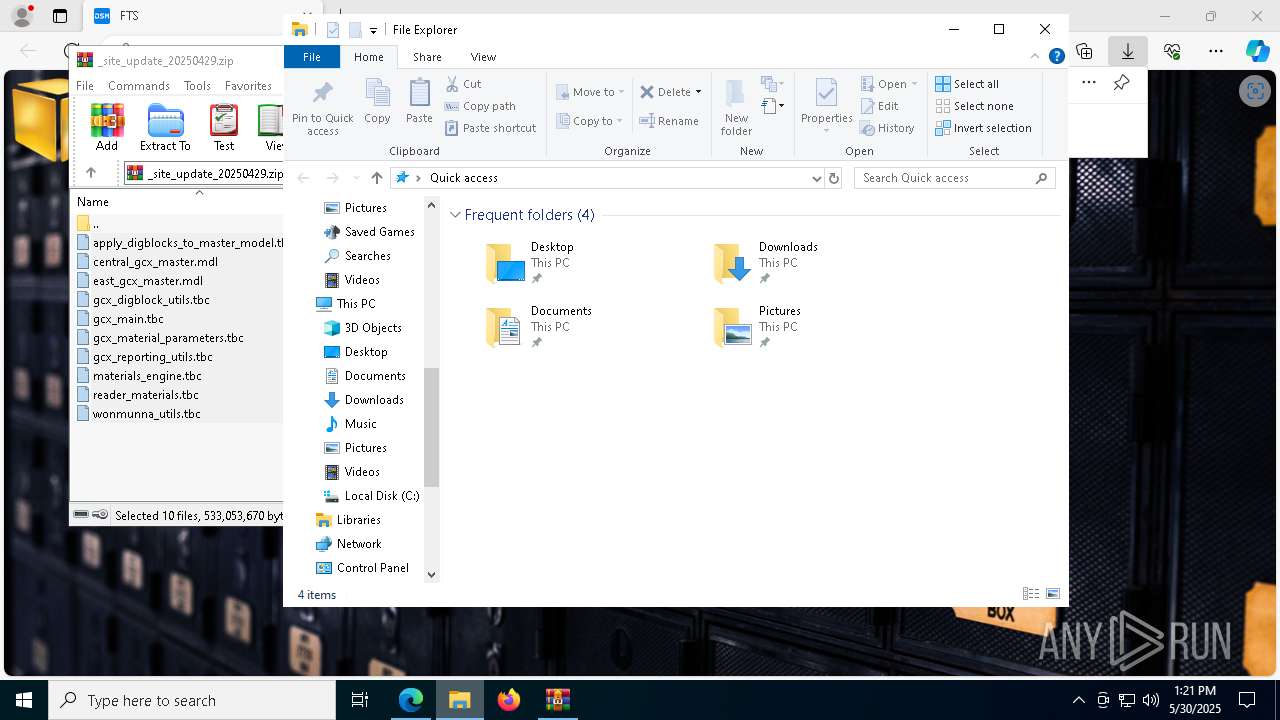Switch to the Share ribbon tab
Screen dimensions: 1280x720
point(427,57)
